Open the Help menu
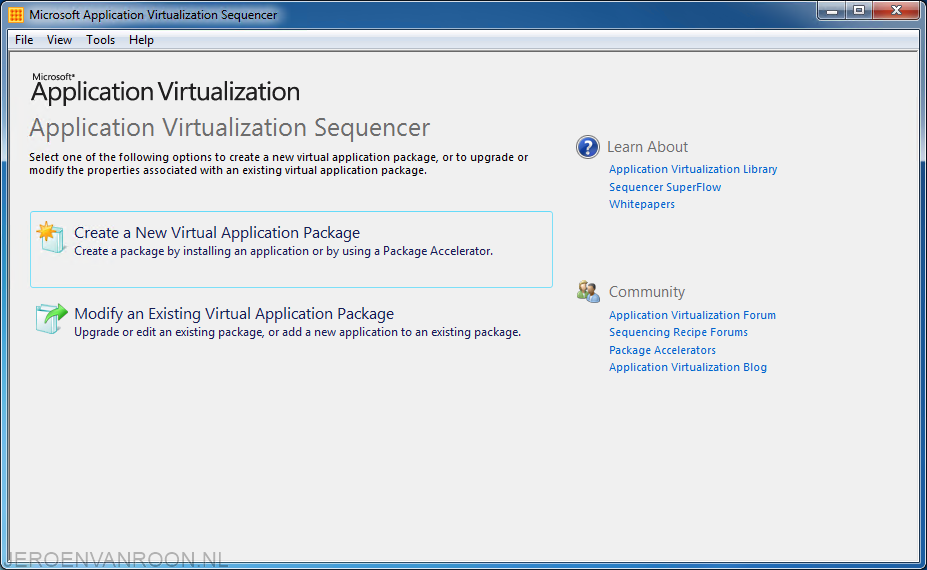The height and width of the screenshot is (570, 927). tap(141, 40)
